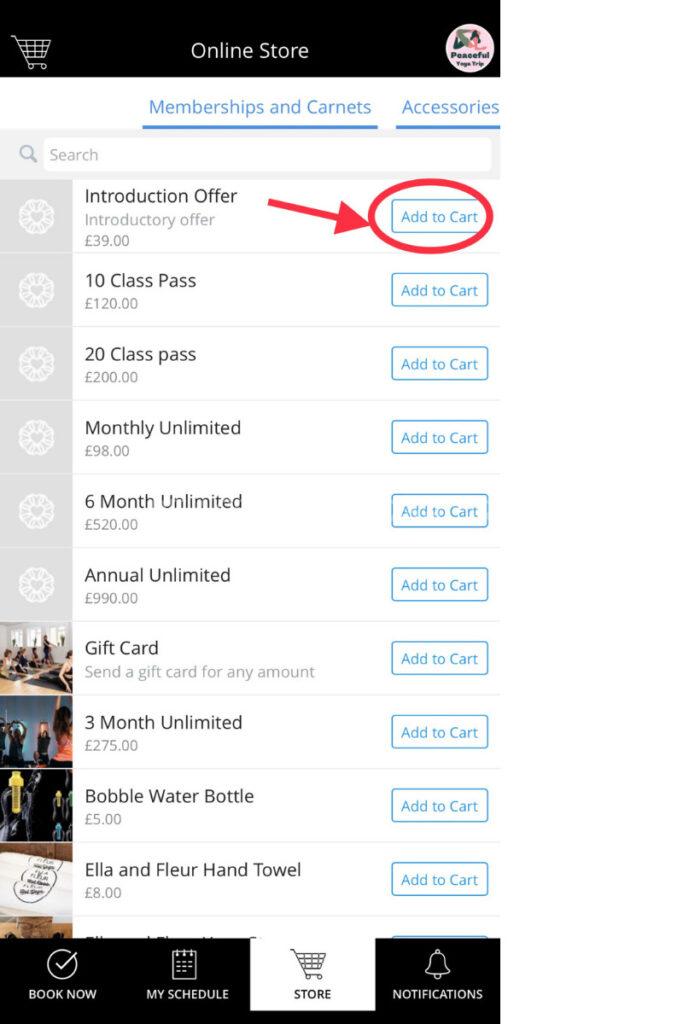
Task: Click the search magnifier icon
Action: coord(28,154)
